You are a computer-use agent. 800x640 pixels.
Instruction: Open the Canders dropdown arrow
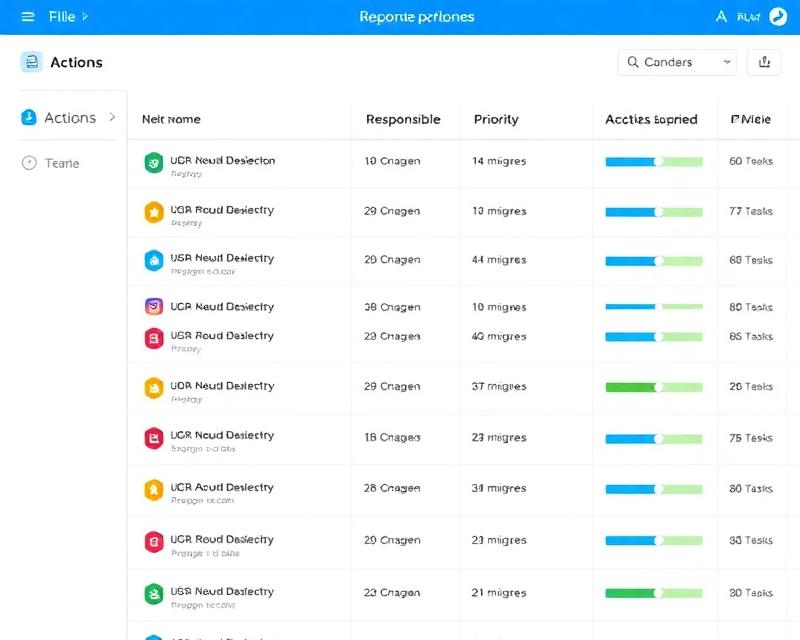(727, 62)
